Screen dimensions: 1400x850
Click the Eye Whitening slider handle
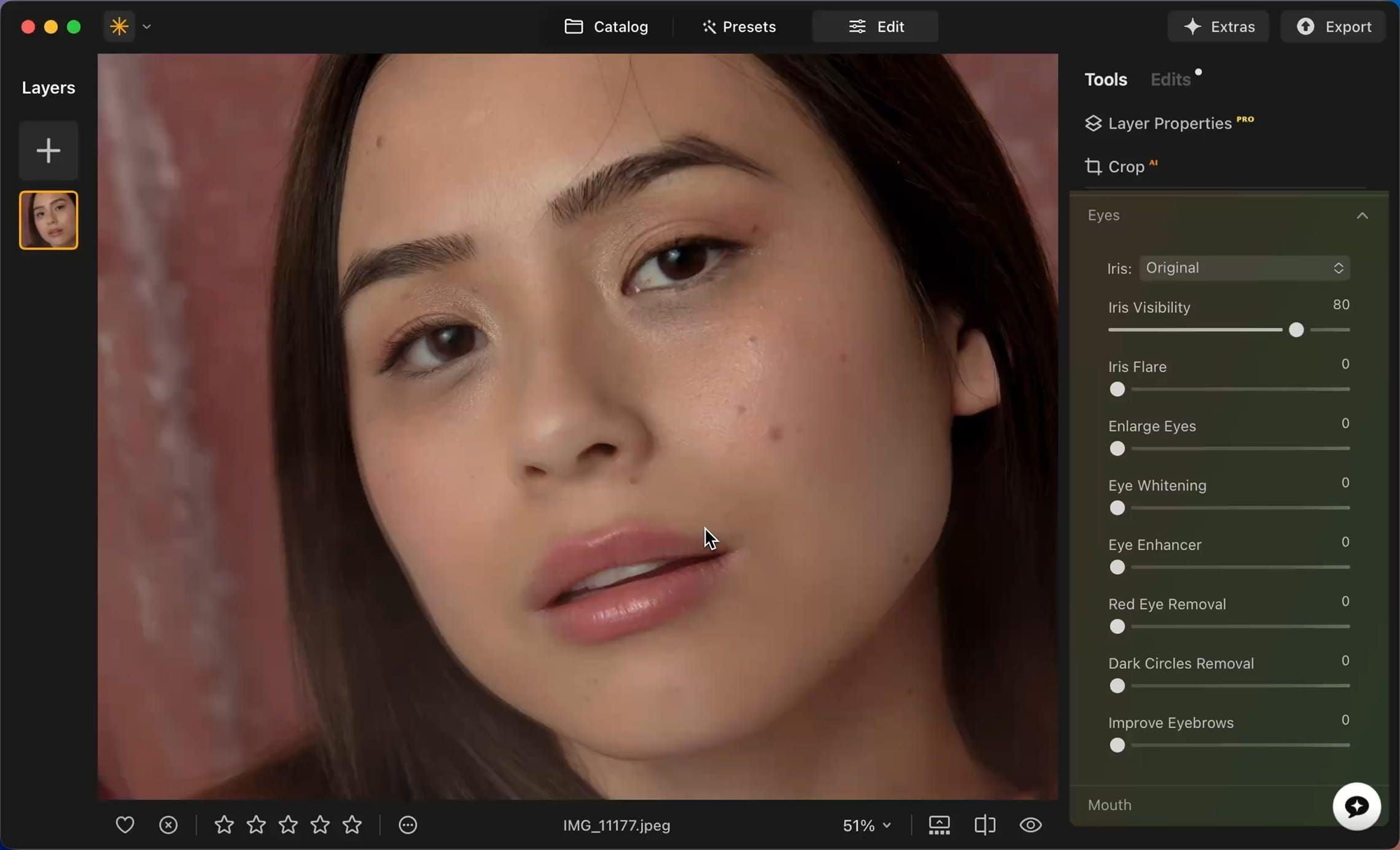tap(1117, 508)
